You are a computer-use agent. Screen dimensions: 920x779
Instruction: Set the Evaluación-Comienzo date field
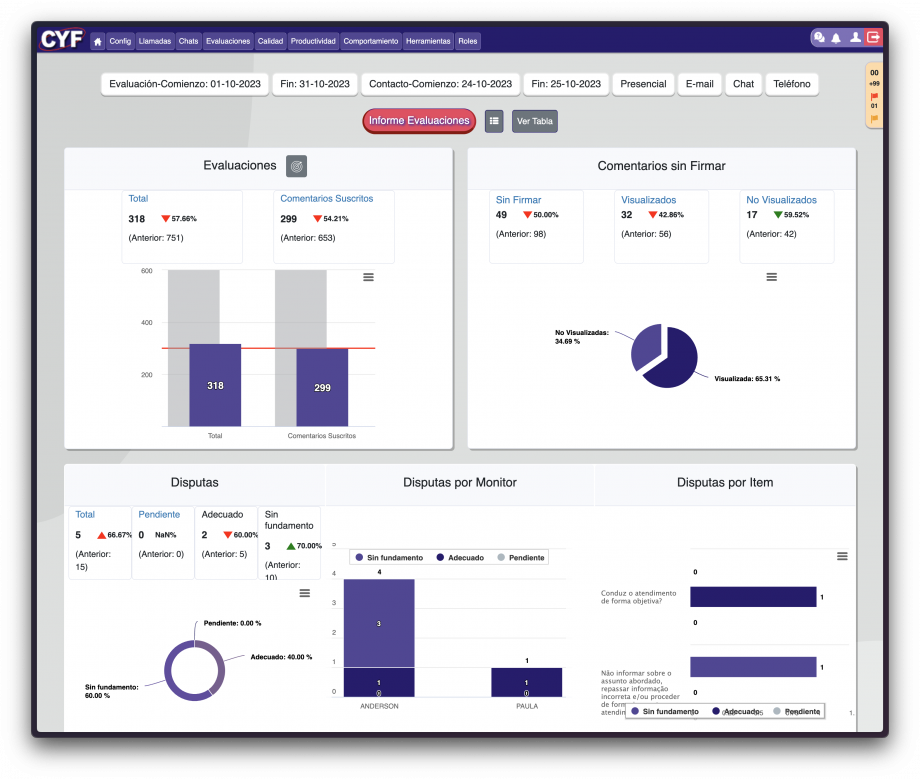pyautogui.click(x=184, y=84)
